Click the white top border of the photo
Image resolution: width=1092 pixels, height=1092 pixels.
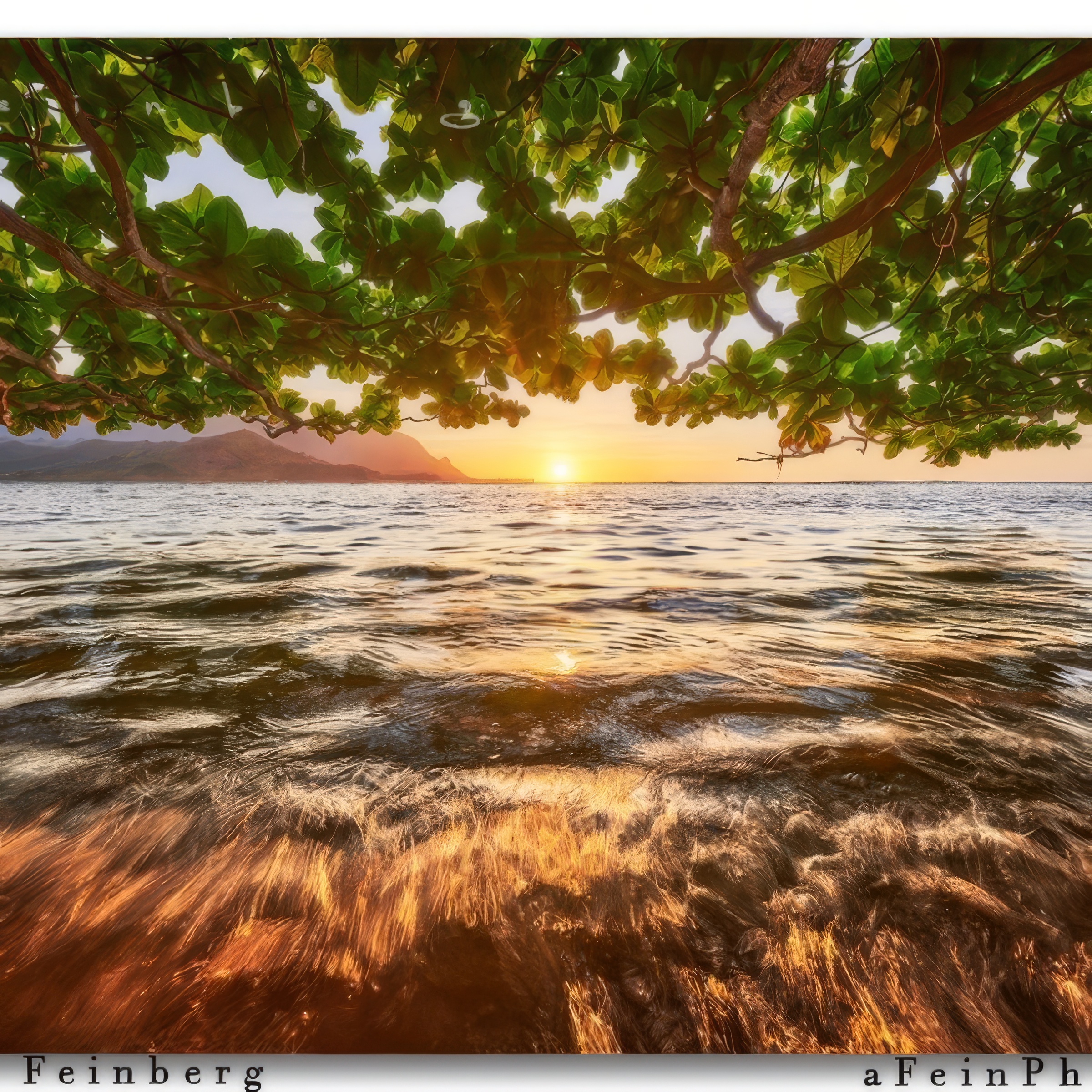click(x=546, y=18)
